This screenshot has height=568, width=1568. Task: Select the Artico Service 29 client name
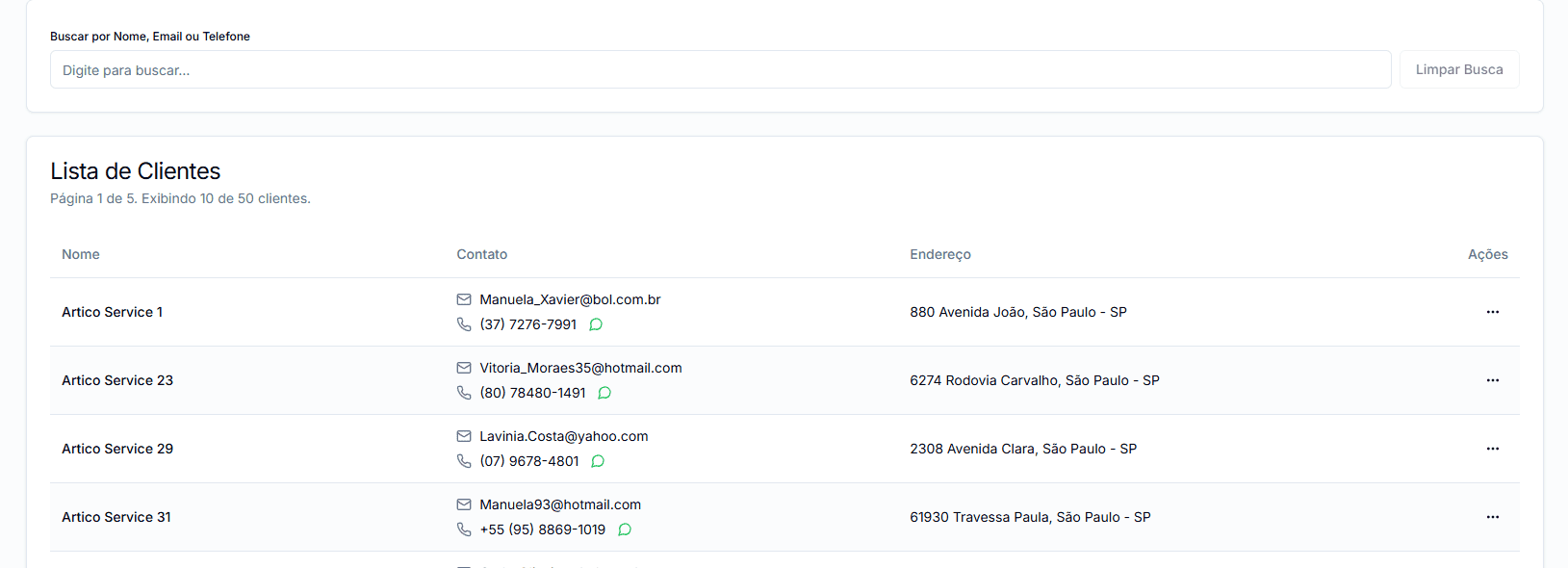pyautogui.click(x=117, y=449)
